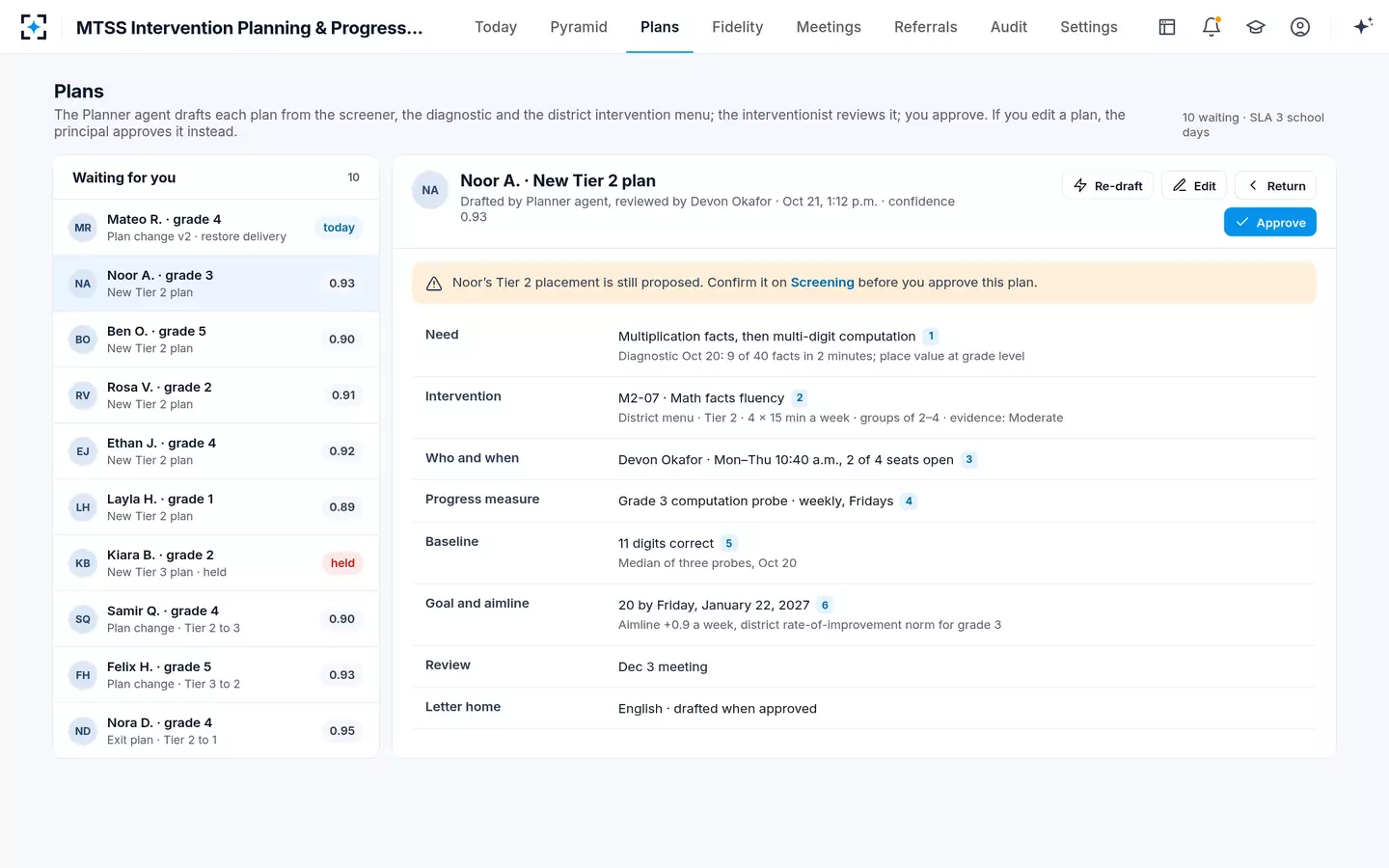Open citation 1 next to Need

(x=931, y=337)
